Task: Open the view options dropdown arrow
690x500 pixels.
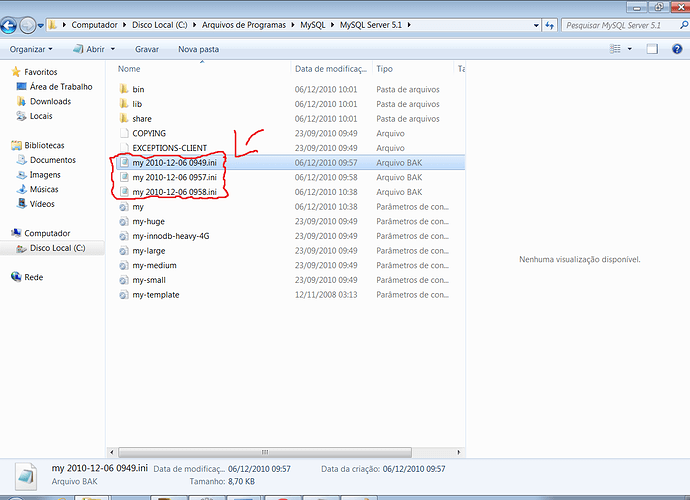Action: tap(630, 49)
